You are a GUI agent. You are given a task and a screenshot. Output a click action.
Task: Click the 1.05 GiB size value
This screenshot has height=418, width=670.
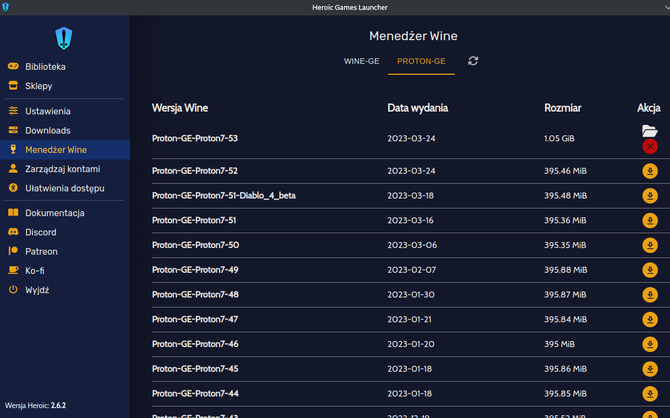point(559,138)
